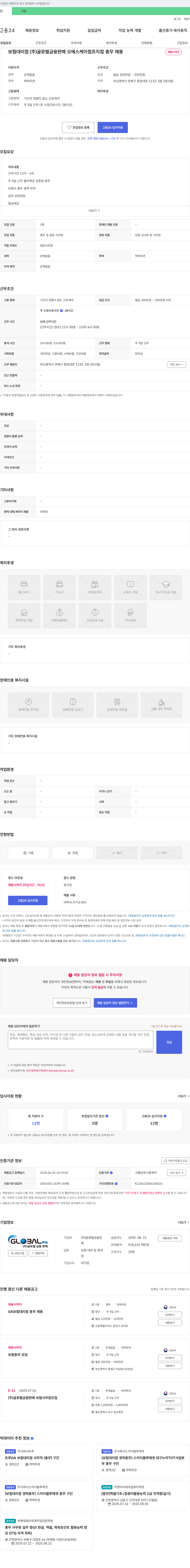Viewport: 190px width, 1568px height.
Task: Toggle 관심기업 star for the company
Action: click(18, 1253)
